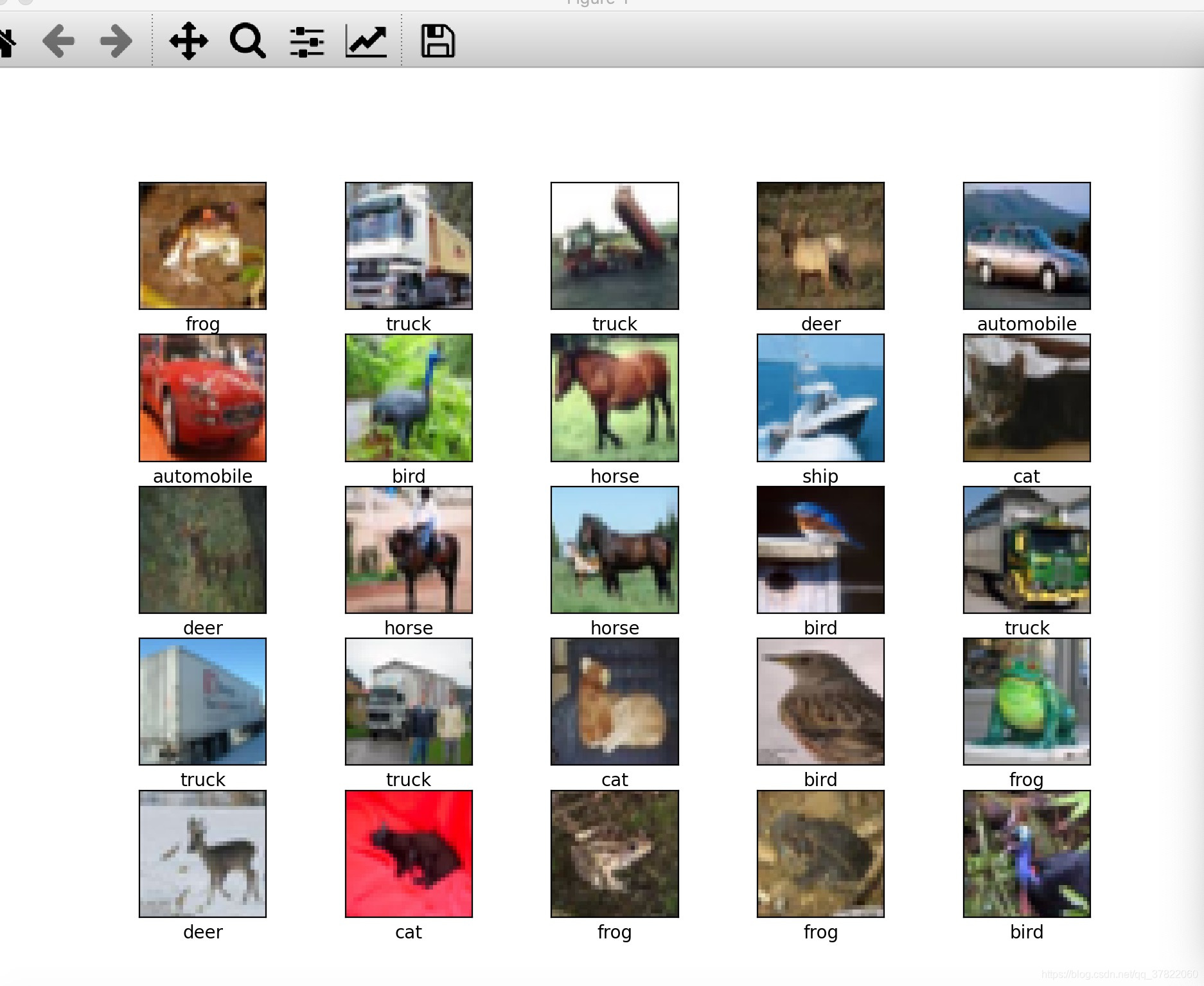Go forward to the next view

(113, 40)
